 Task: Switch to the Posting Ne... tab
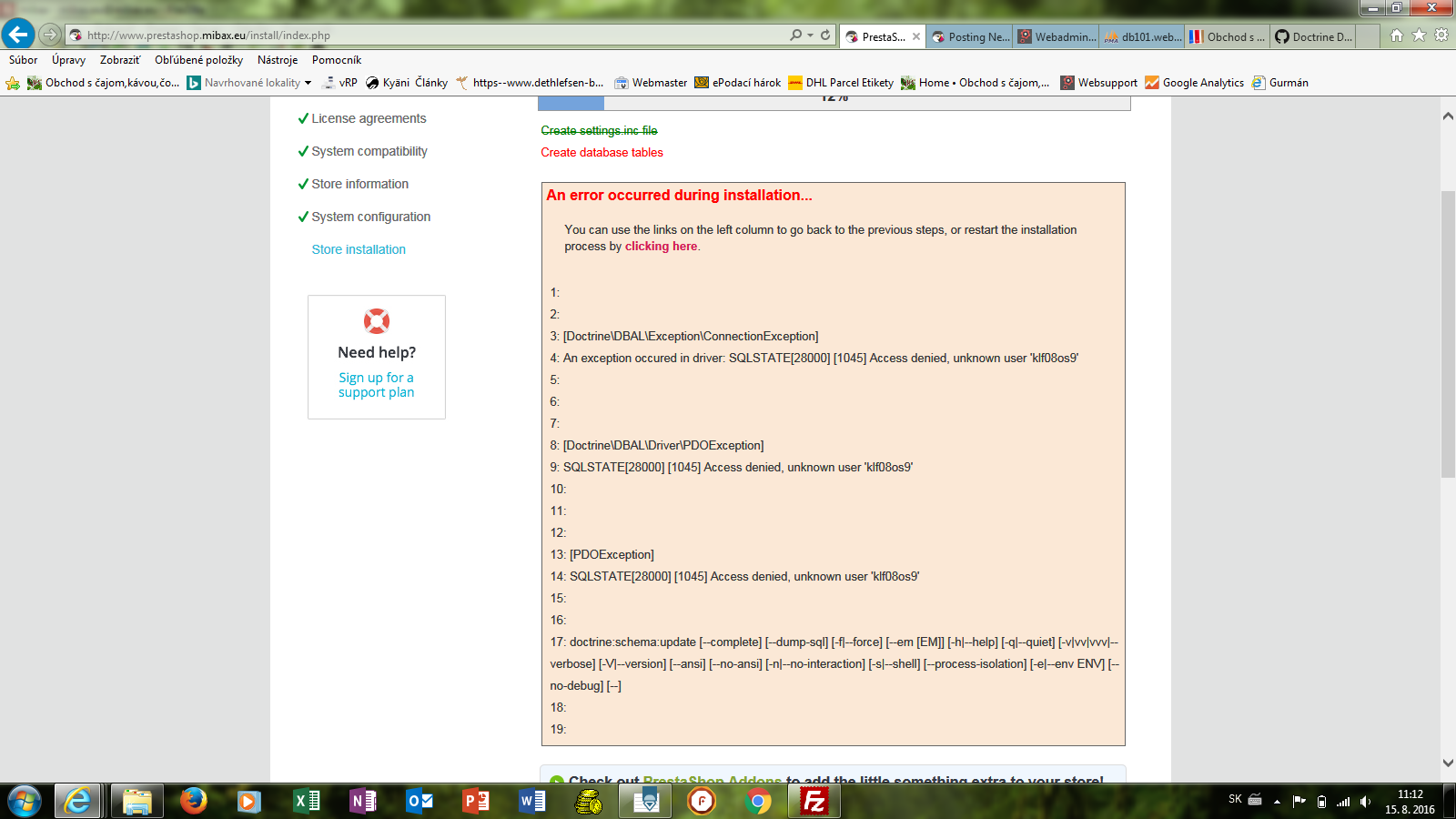point(969,37)
